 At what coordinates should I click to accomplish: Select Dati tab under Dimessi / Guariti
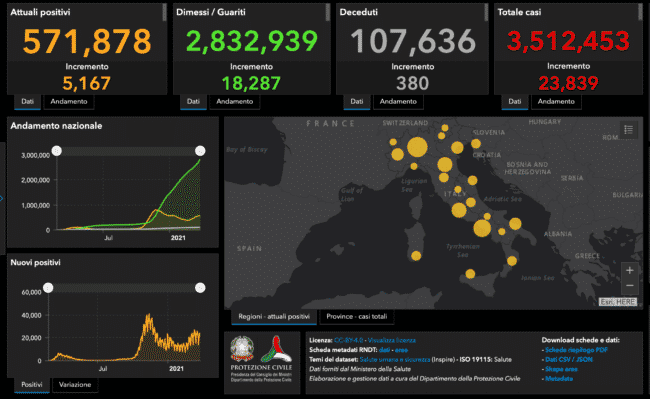pyautogui.click(x=193, y=102)
